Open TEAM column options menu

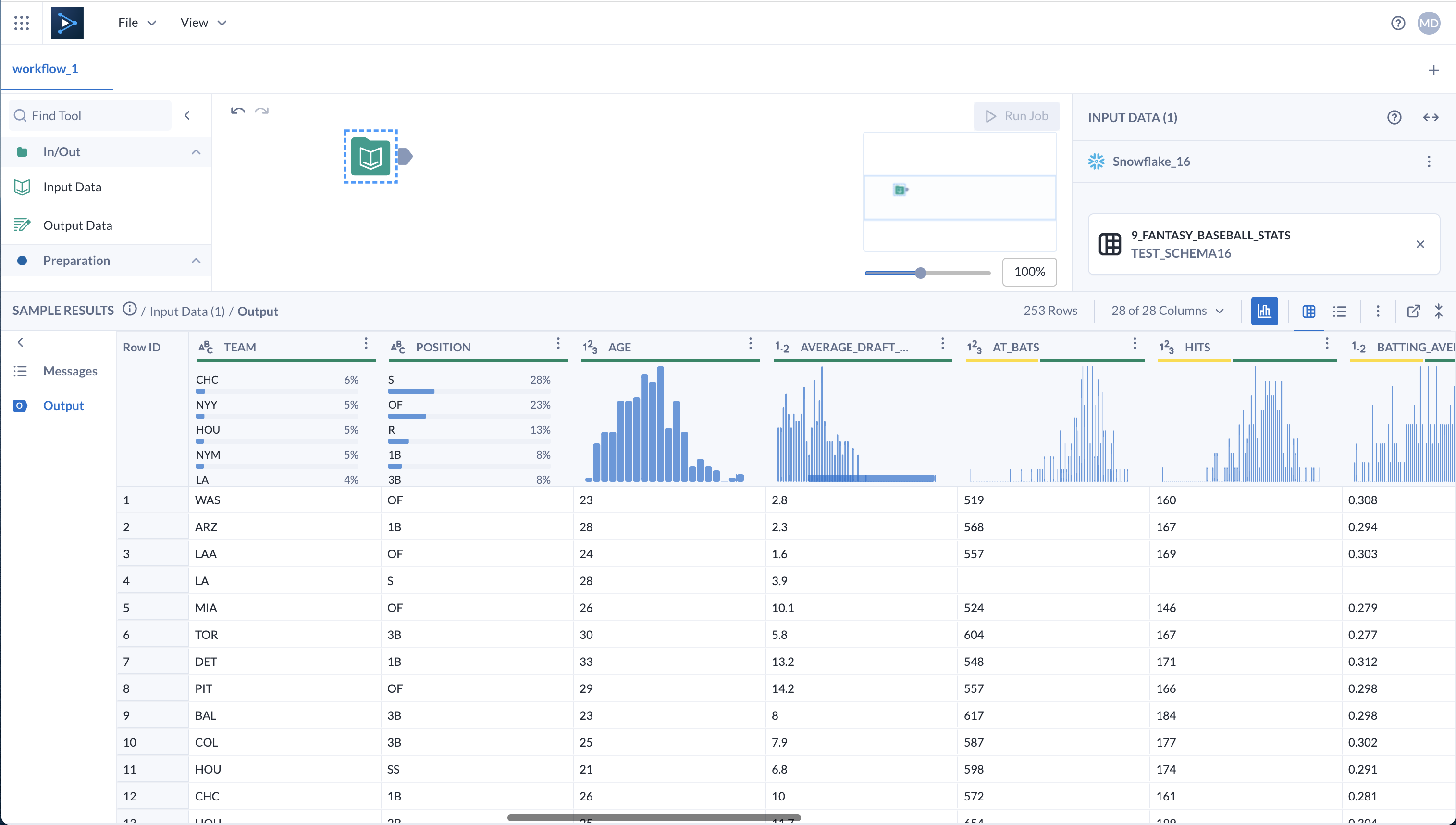click(x=366, y=343)
